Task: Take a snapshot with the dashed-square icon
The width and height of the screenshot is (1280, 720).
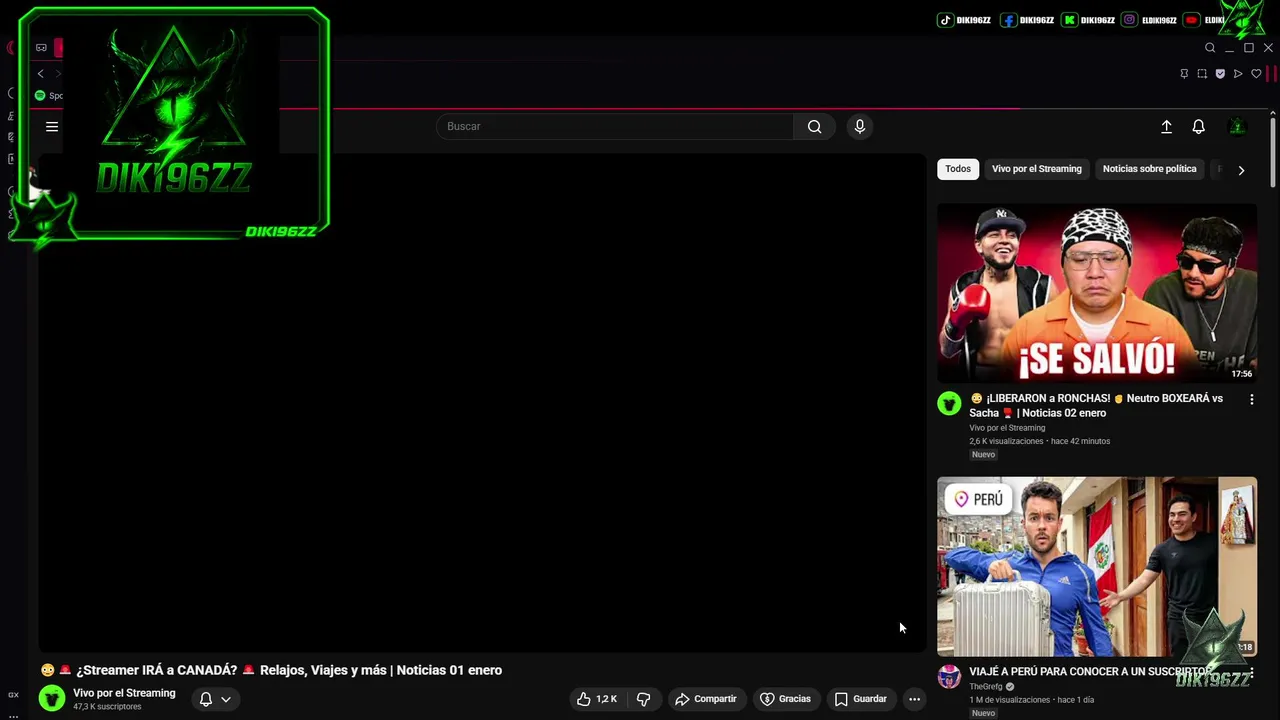Action: [1202, 74]
